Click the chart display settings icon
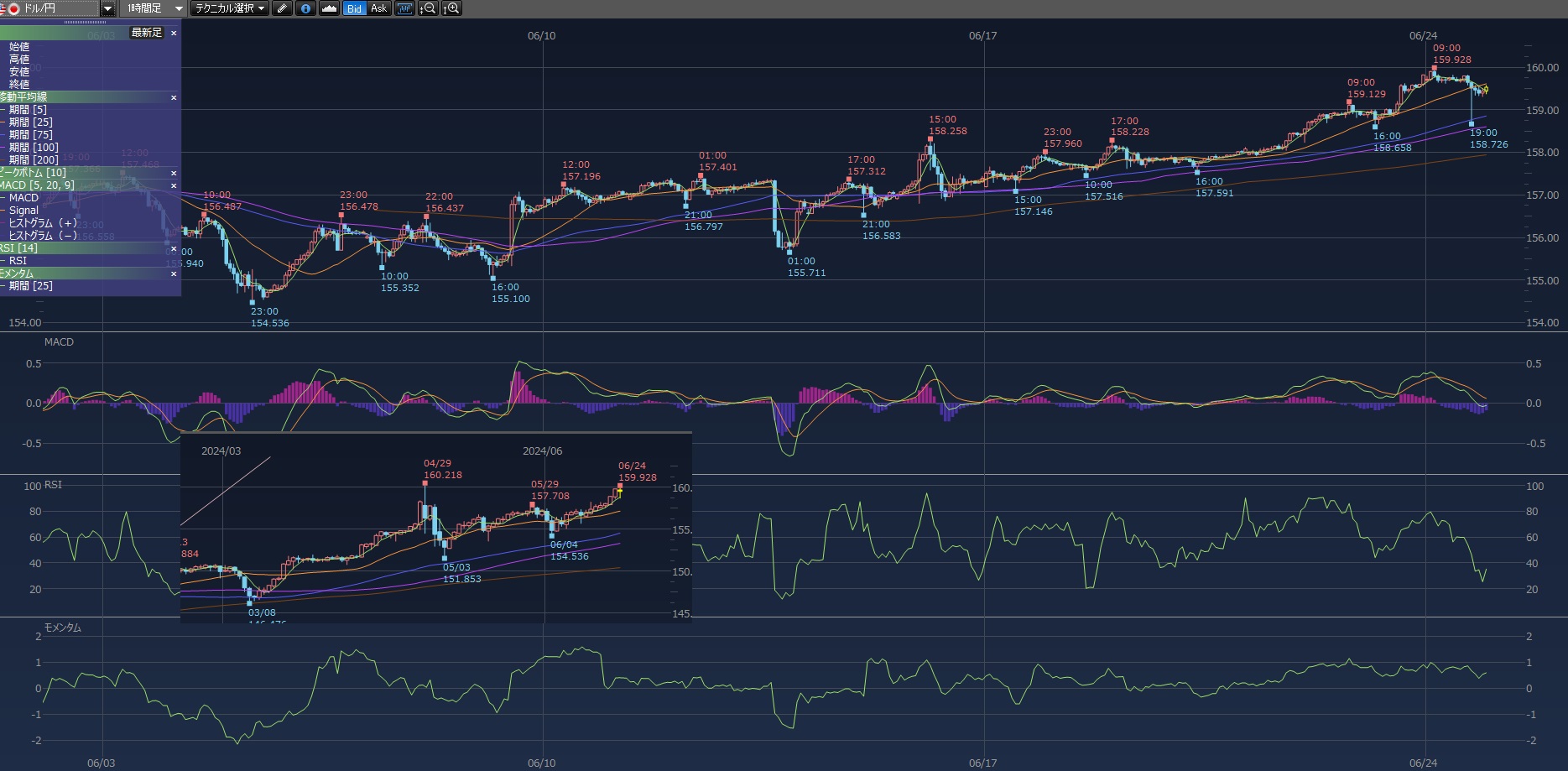The width and height of the screenshot is (1568, 771). coord(404,8)
